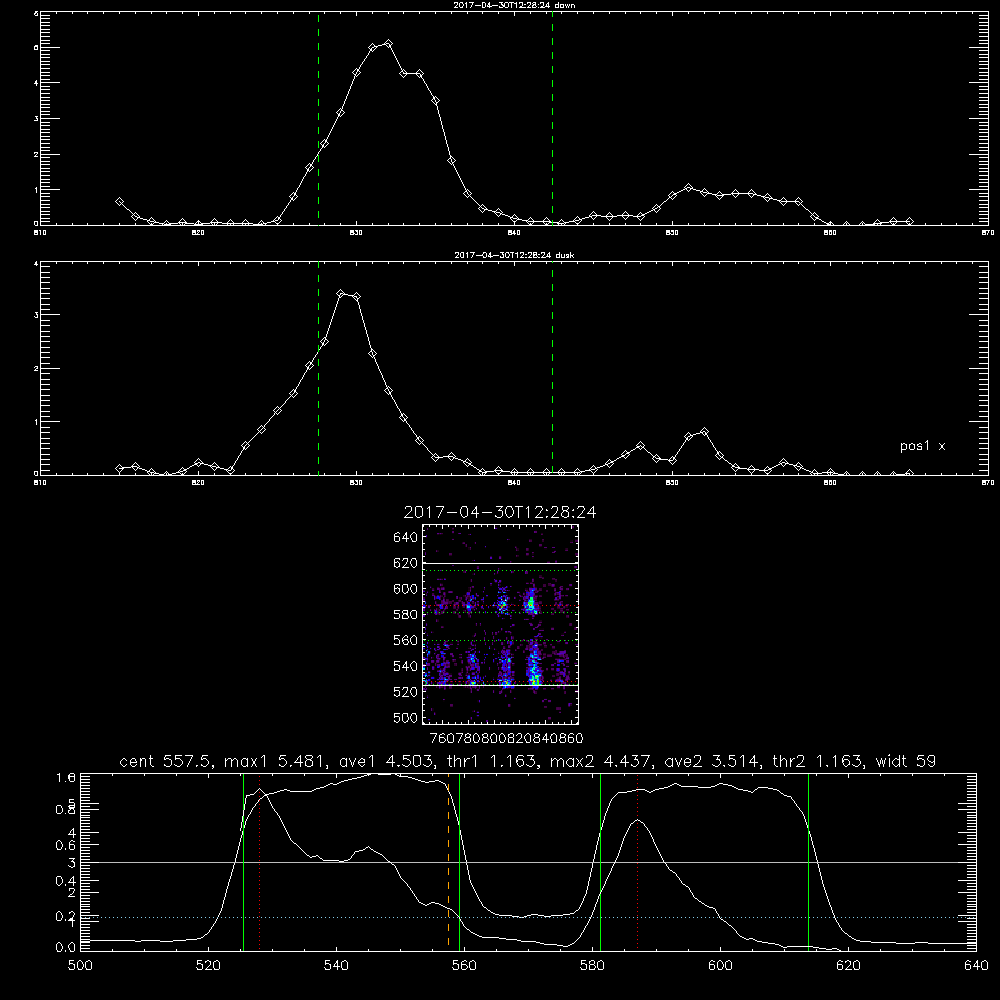Click dusk plot x-axis label 870
The width and height of the screenshot is (1000, 1000).
click(987, 483)
